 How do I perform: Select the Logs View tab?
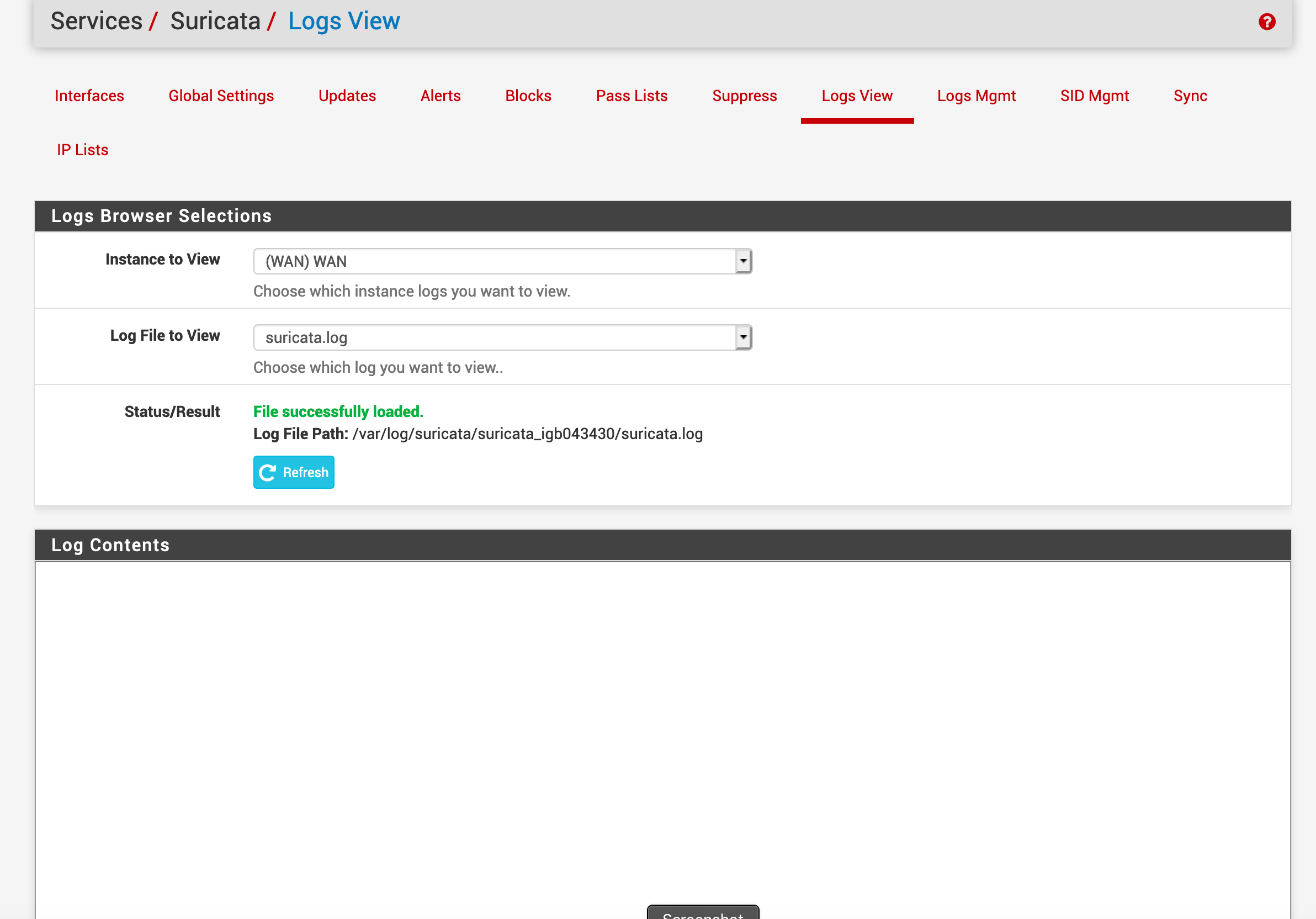pyautogui.click(x=857, y=96)
